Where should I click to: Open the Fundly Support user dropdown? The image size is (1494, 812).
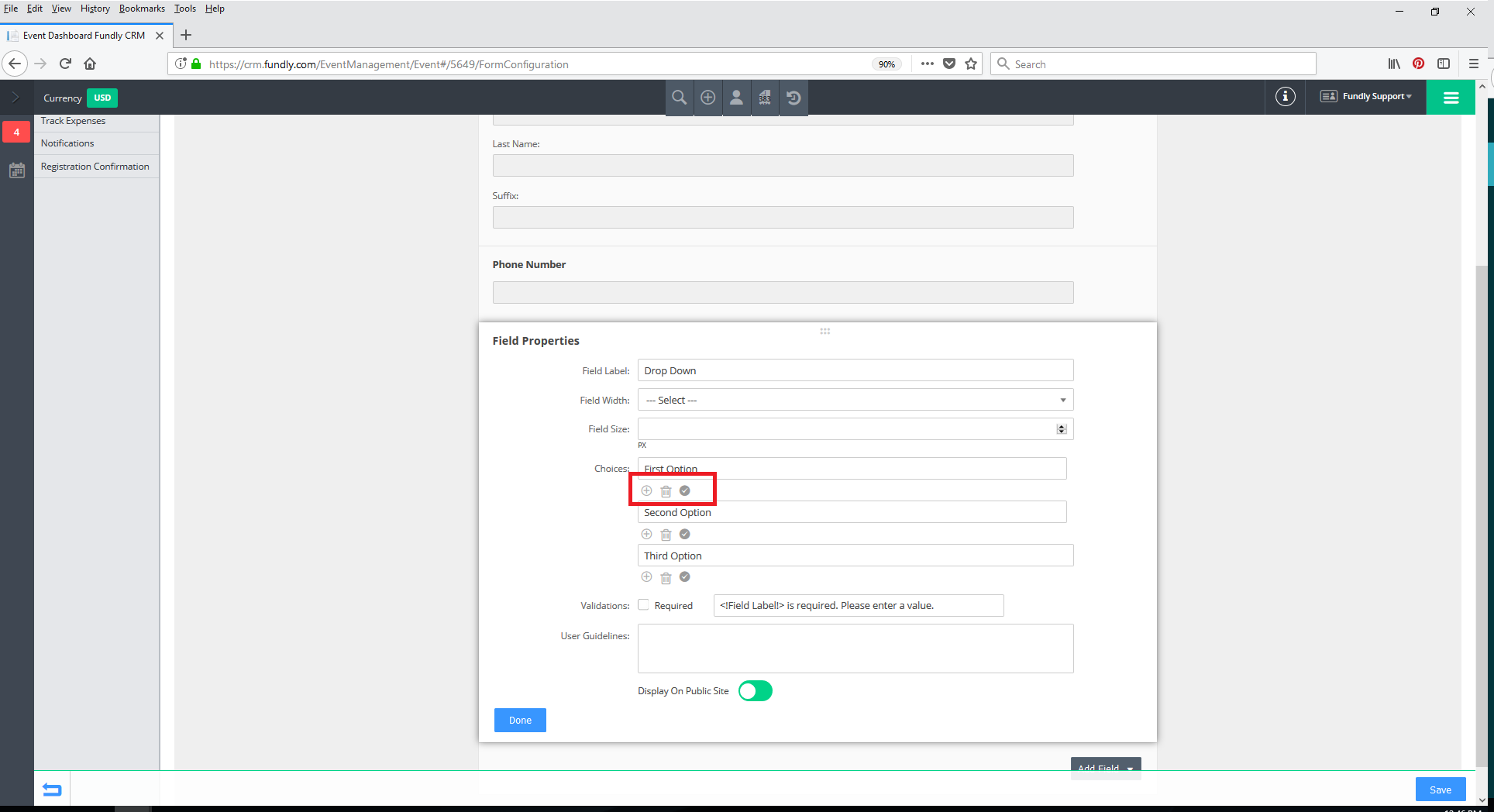pyautogui.click(x=1366, y=97)
